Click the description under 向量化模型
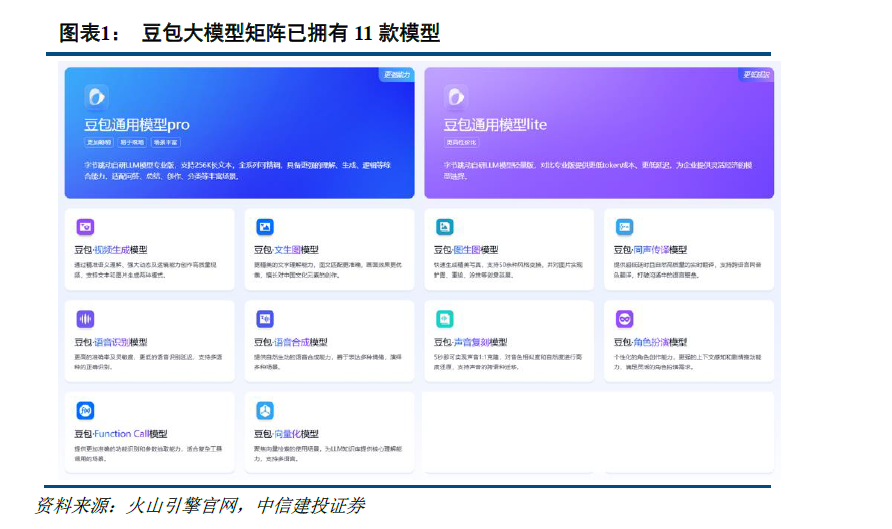Screen dimensions: 892x529 click(328, 453)
